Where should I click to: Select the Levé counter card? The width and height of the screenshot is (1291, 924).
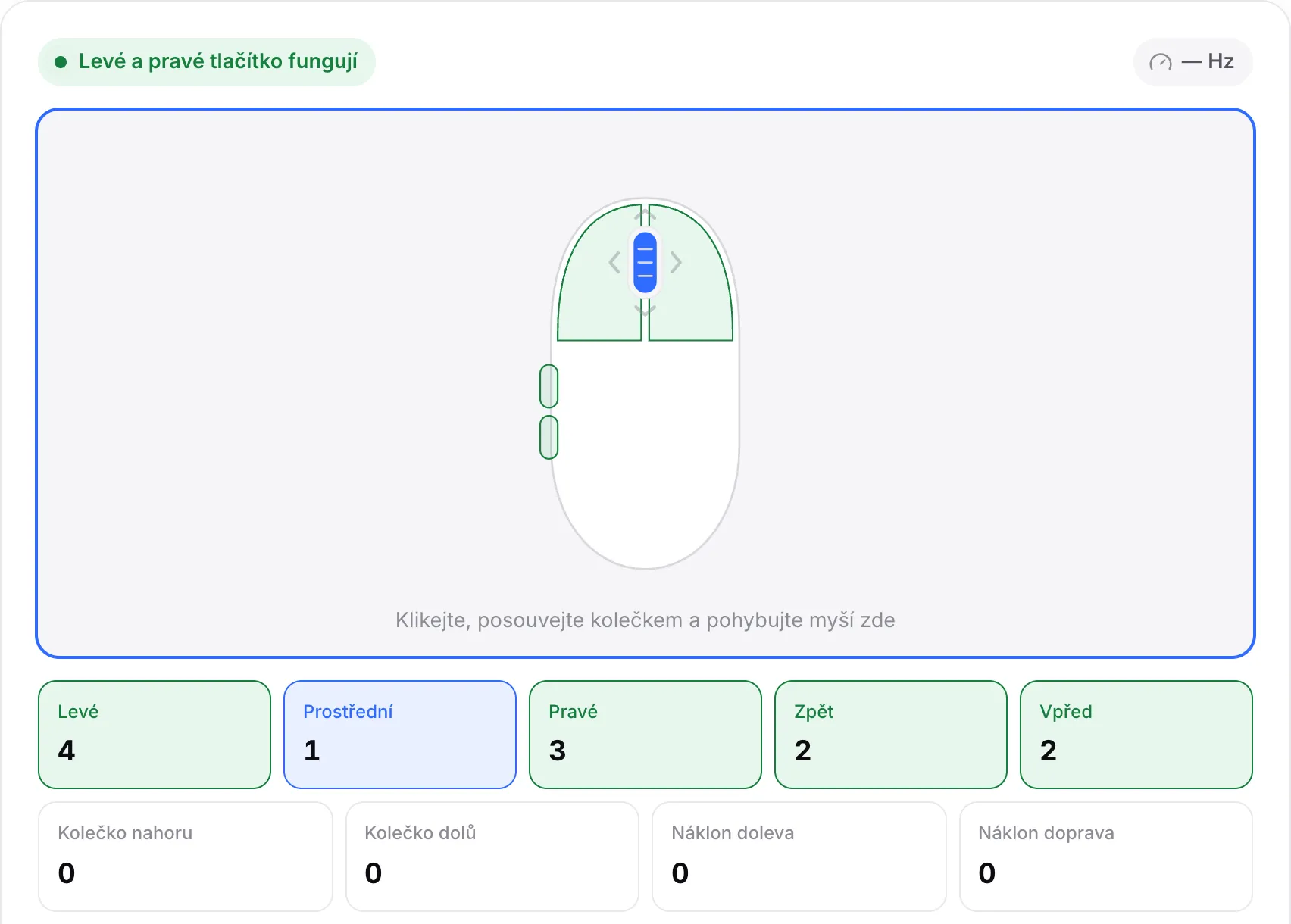[x=155, y=735]
